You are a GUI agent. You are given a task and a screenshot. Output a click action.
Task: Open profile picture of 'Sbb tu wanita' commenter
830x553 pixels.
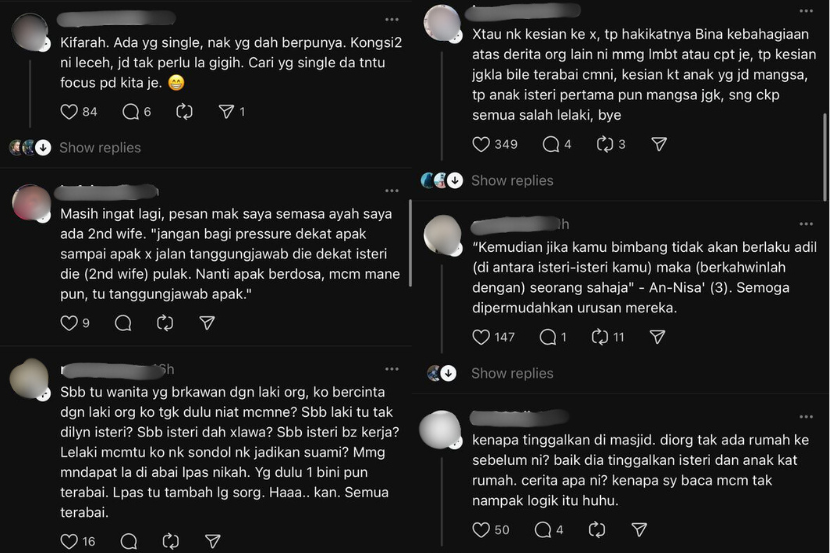[x=30, y=379]
